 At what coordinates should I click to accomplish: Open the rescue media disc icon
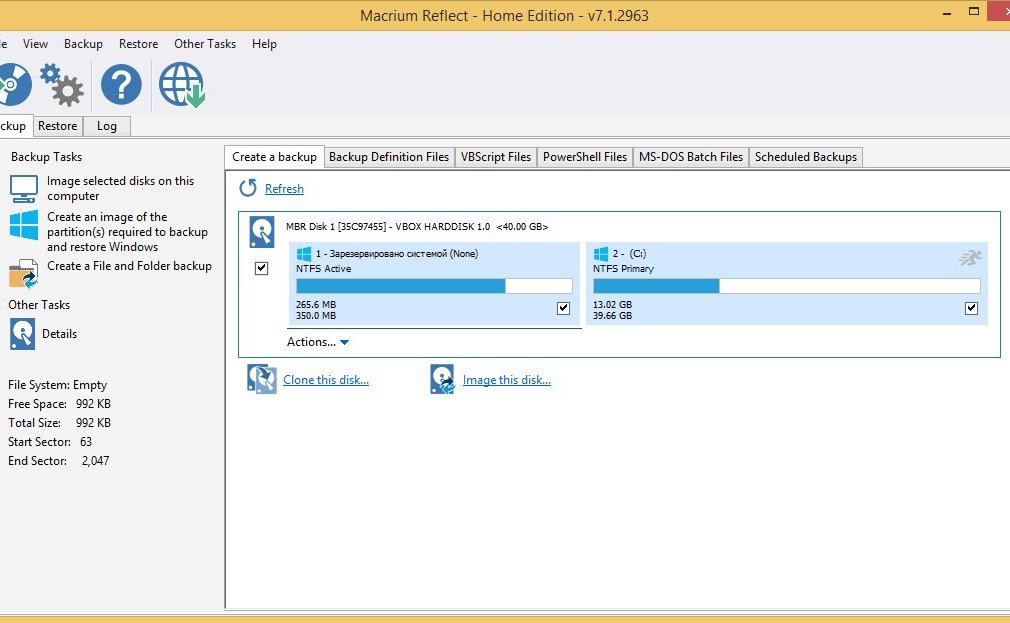point(14,84)
